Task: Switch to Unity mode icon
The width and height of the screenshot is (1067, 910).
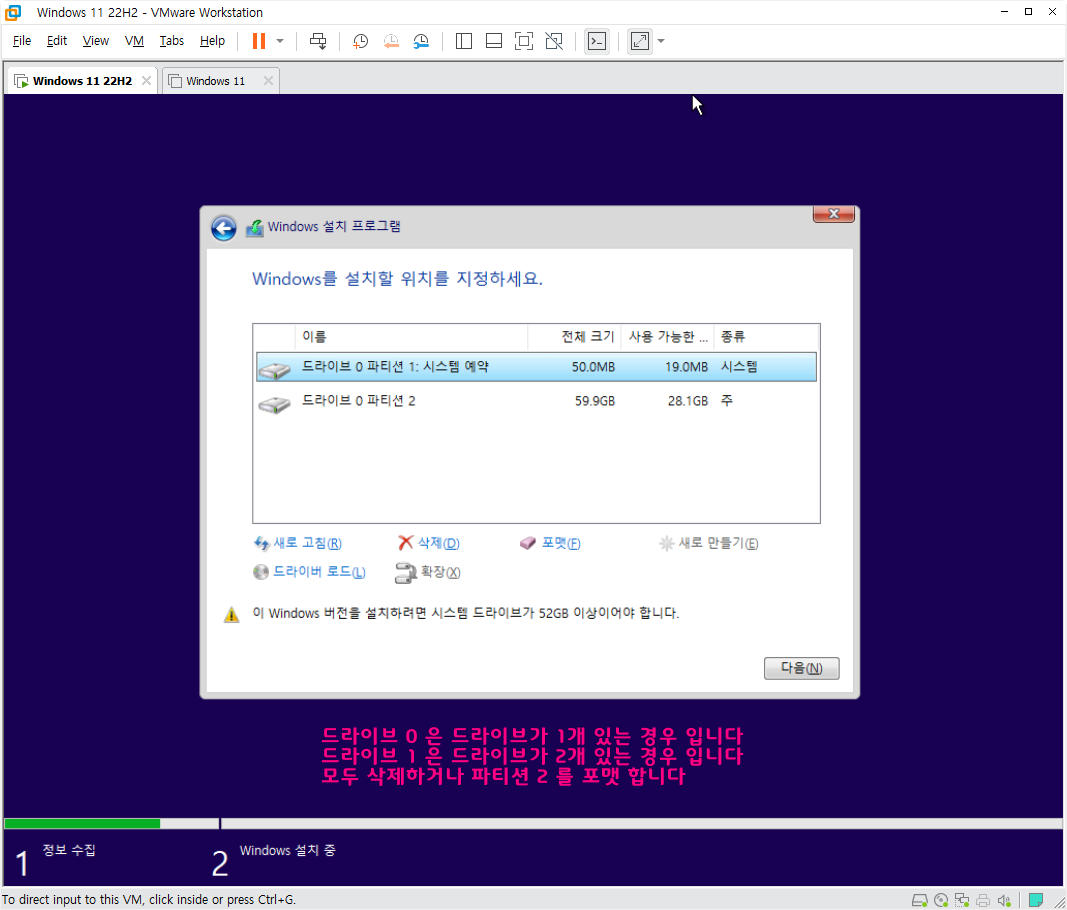Action: (x=554, y=41)
